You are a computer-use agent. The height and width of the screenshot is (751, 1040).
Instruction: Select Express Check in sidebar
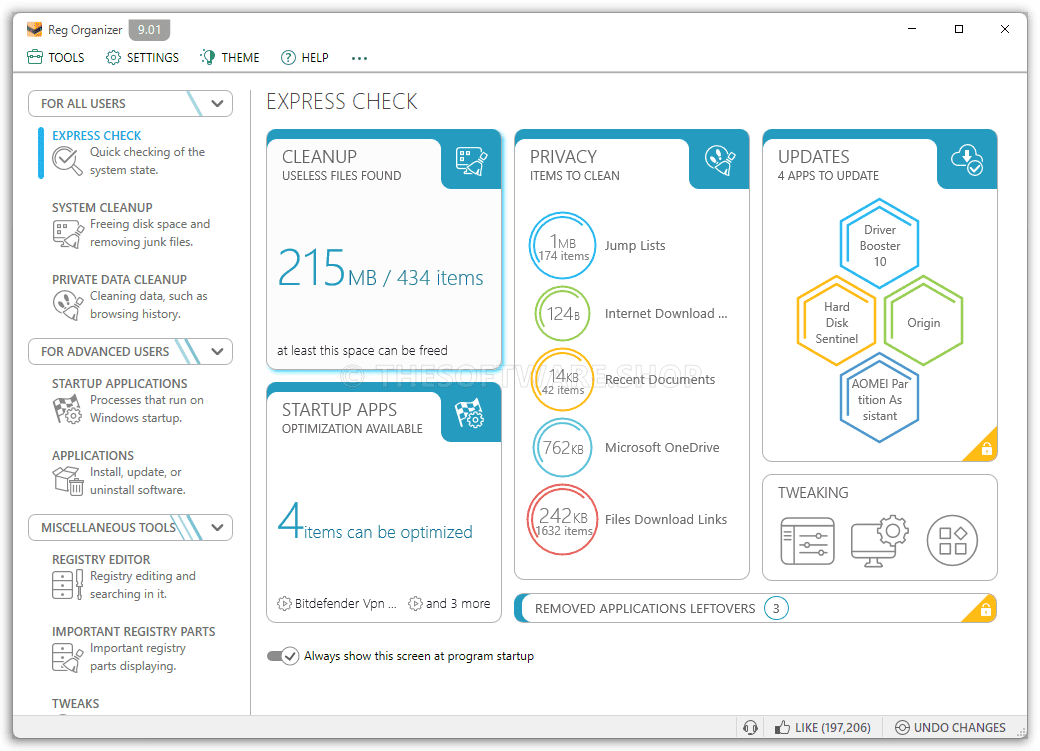coord(135,153)
